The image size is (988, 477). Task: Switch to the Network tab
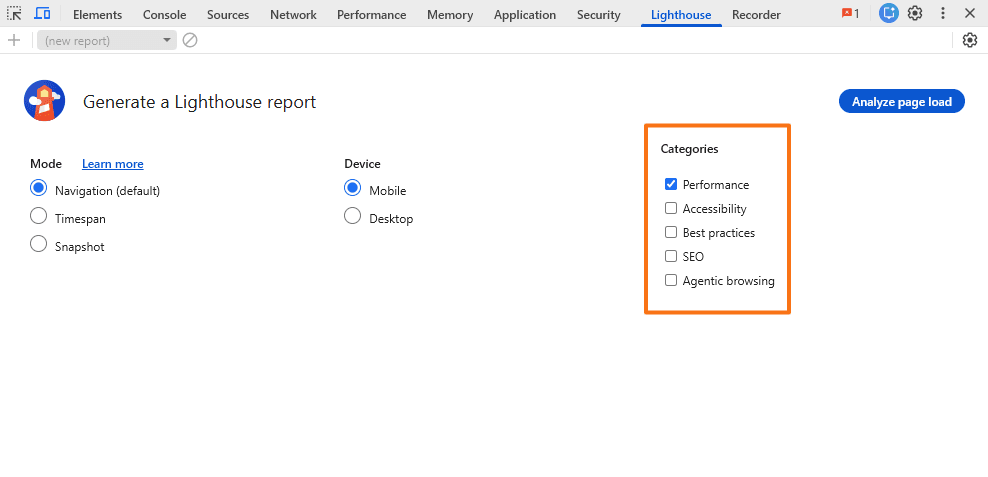click(293, 14)
